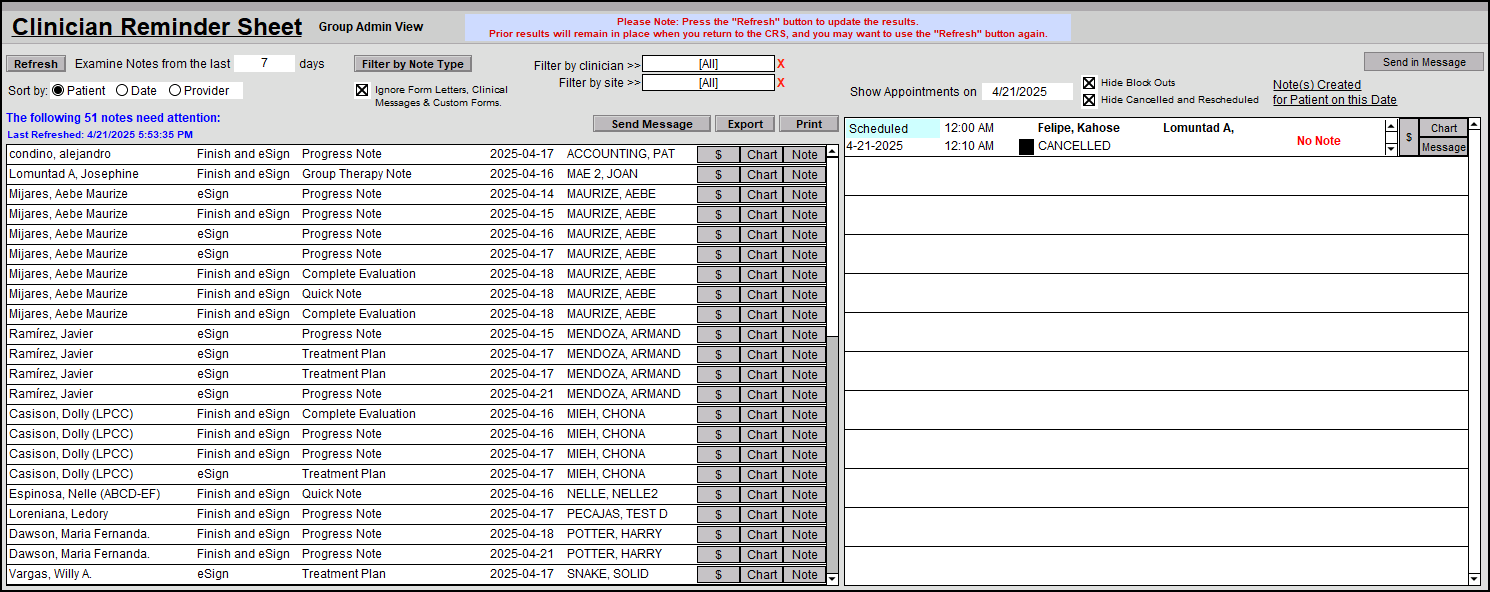This screenshot has width=1490, height=592.
Task: Select the Patient sort radio button
Action: (x=58, y=91)
